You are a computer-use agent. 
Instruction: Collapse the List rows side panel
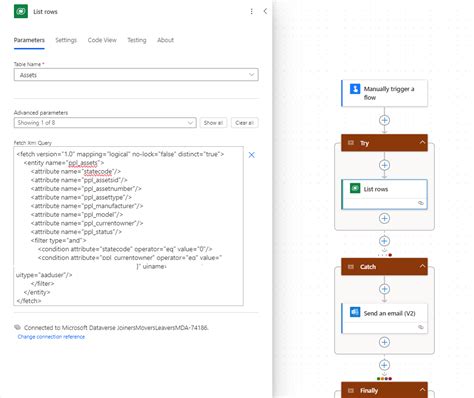[265, 11]
